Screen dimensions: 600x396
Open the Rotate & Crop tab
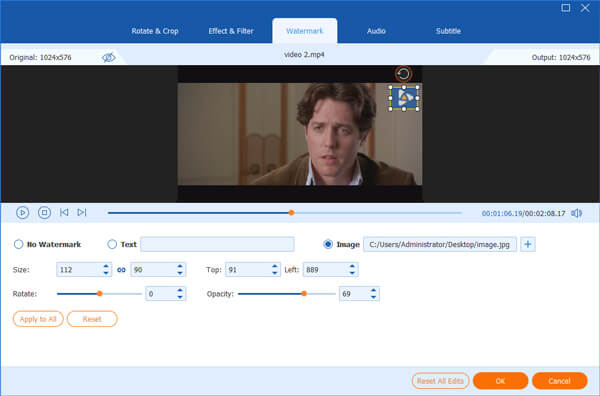coord(155,31)
